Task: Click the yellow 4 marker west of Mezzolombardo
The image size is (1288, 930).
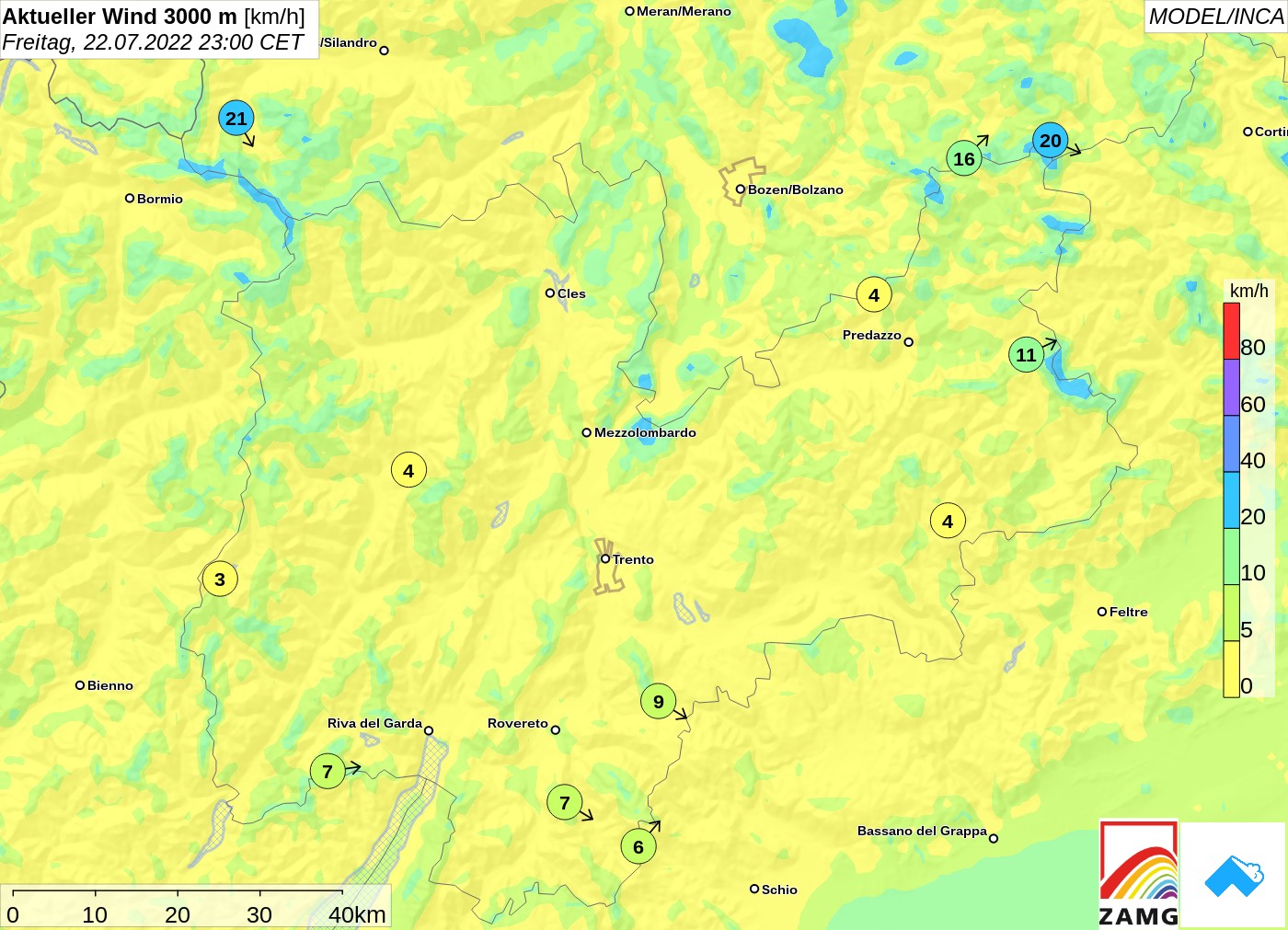Action: pos(408,471)
